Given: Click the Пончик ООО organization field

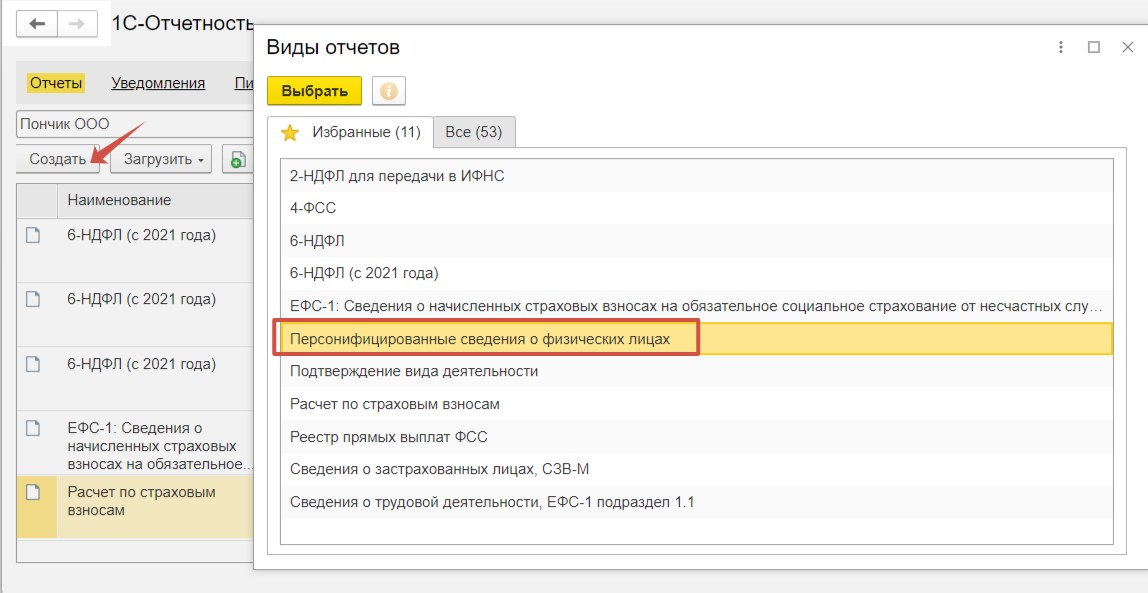Looking at the screenshot, I should click(134, 124).
